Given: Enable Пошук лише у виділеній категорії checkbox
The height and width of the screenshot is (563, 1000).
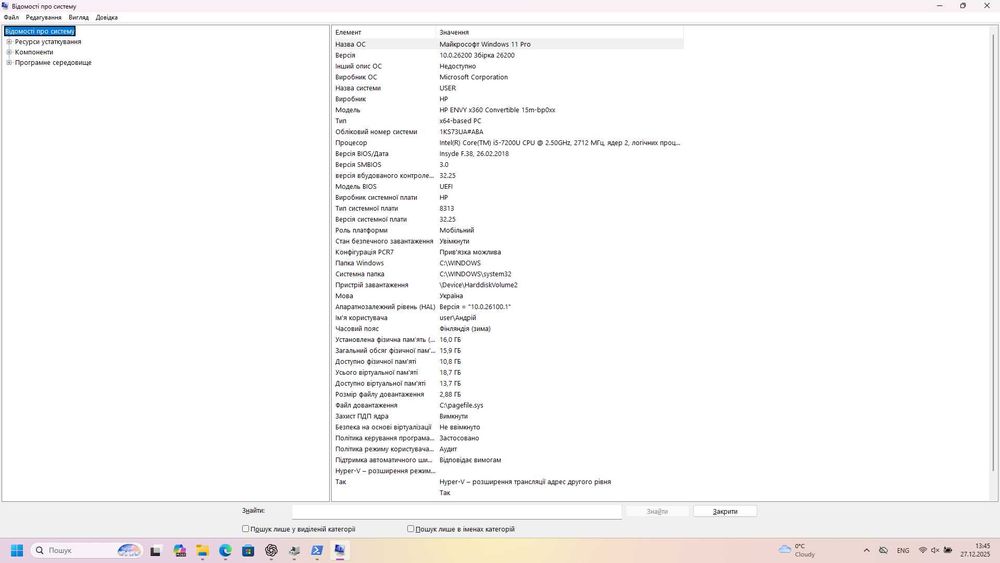Looking at the screenshot, I should point(246,529).
